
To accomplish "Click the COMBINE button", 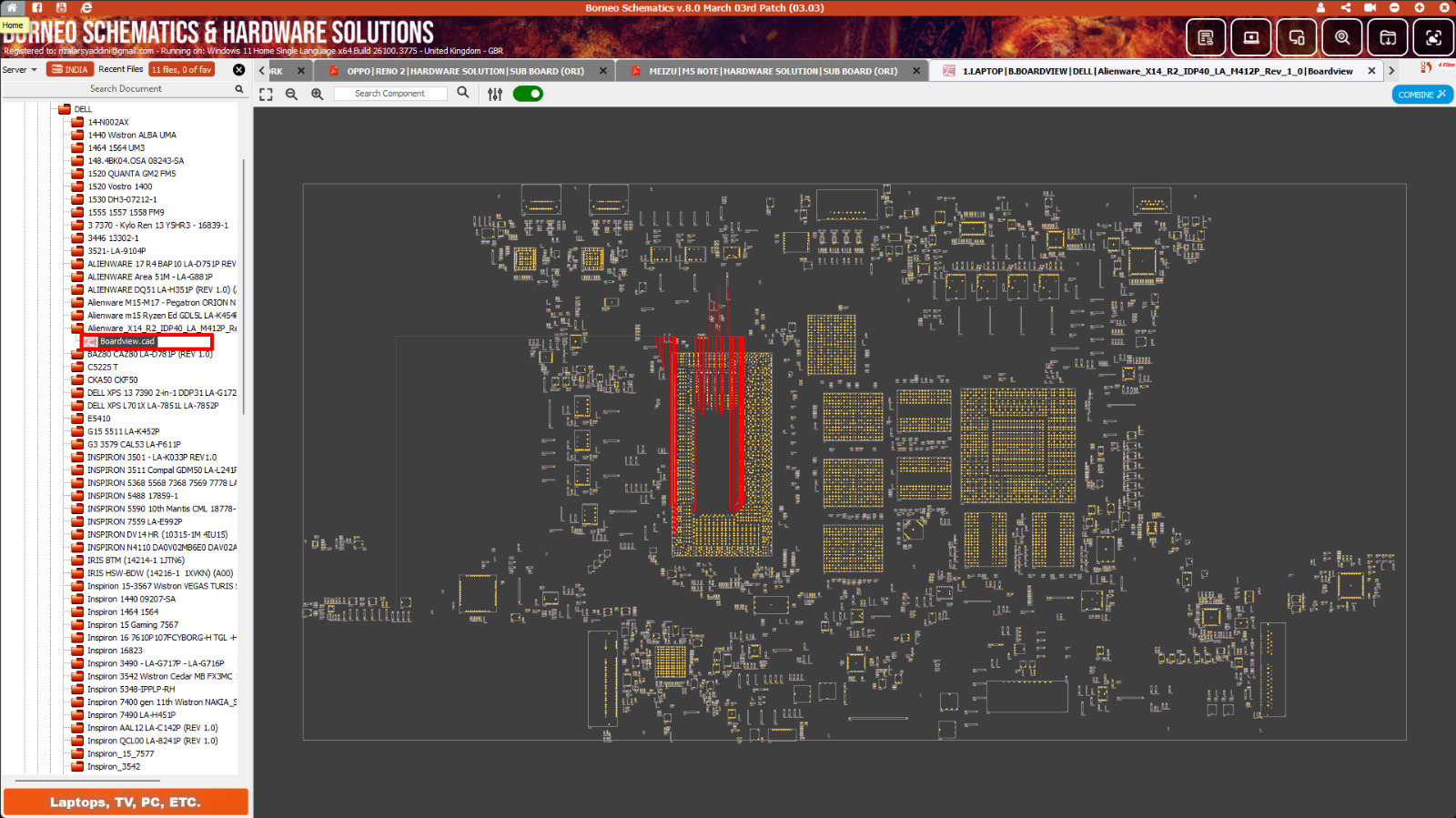I will [1422, 95].
